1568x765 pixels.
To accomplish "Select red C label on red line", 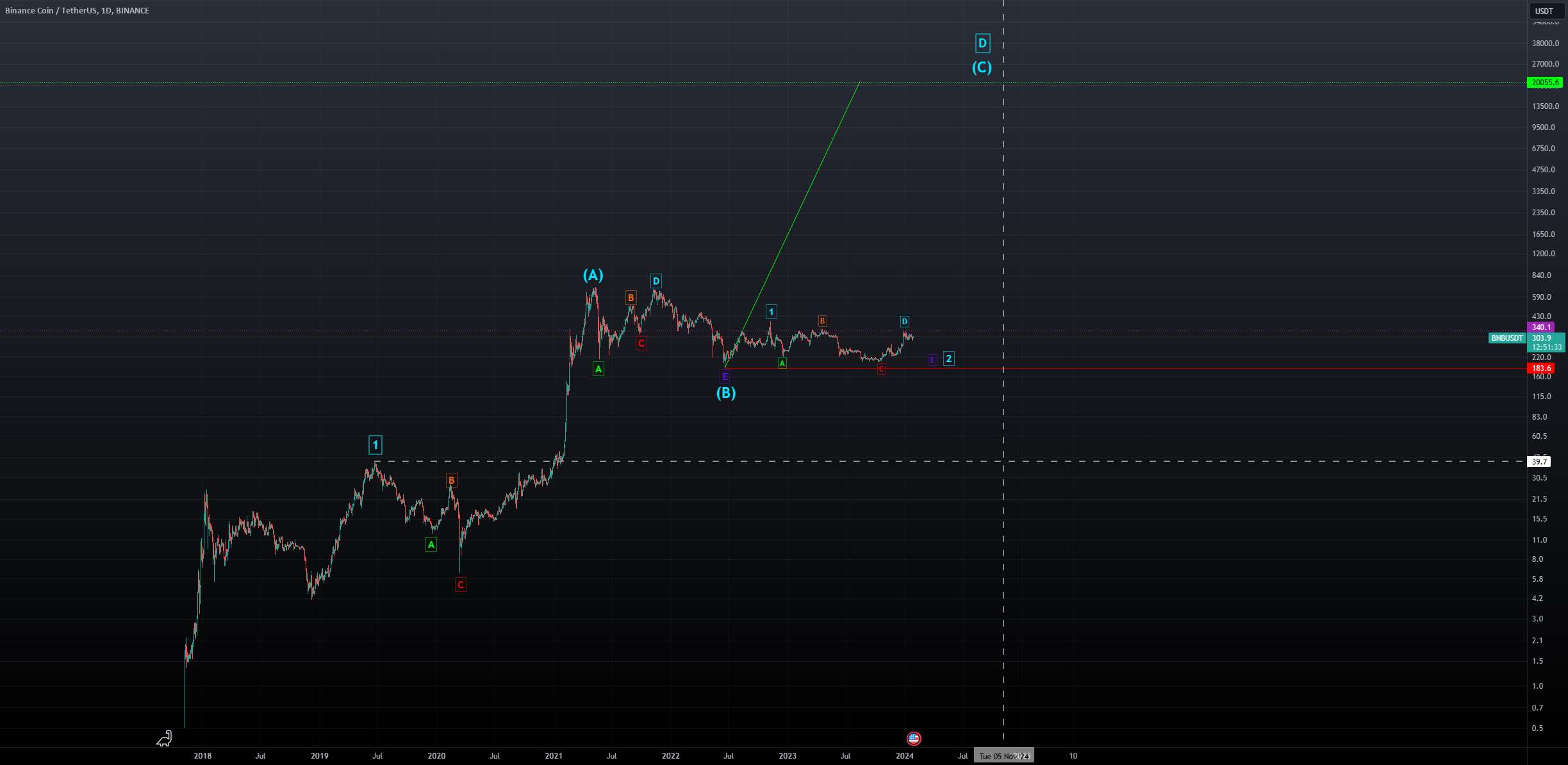I will pyautogui.click(x=882, y=369).
